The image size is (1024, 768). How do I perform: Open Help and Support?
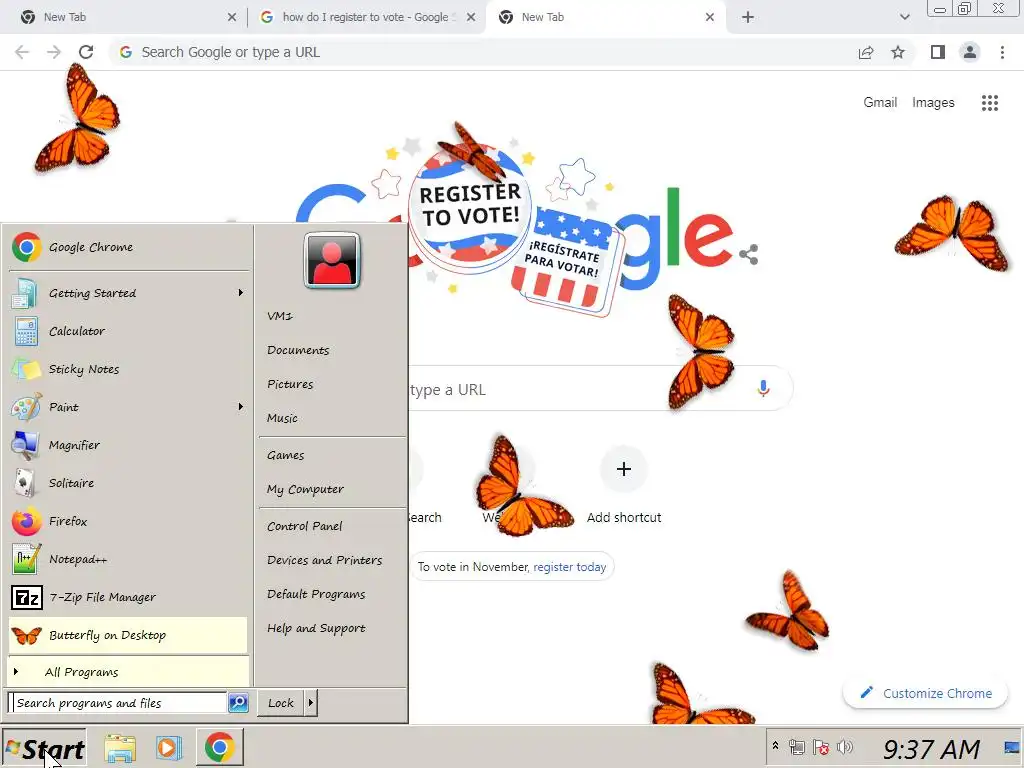316,628
